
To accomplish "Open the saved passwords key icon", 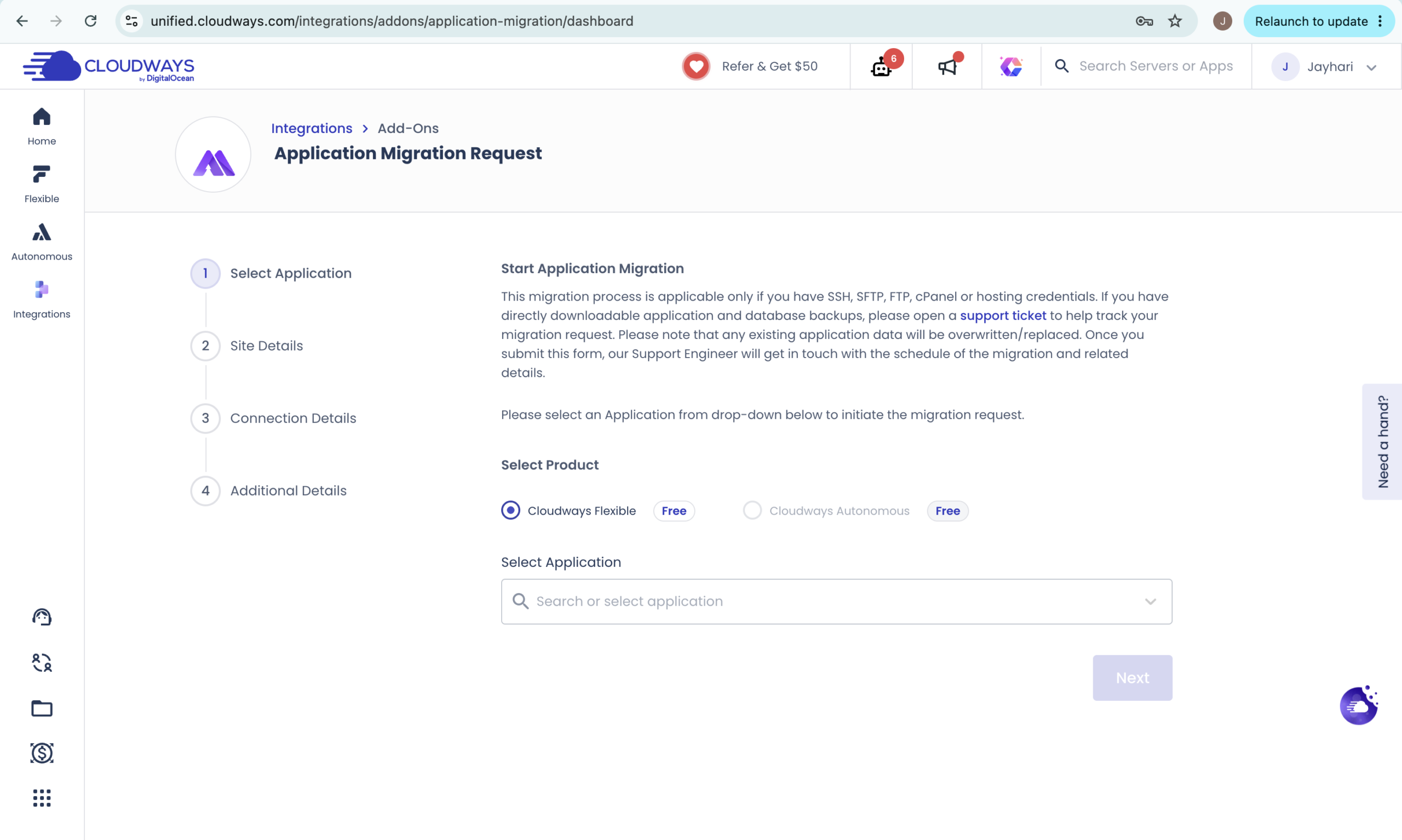I will 1144,21.
